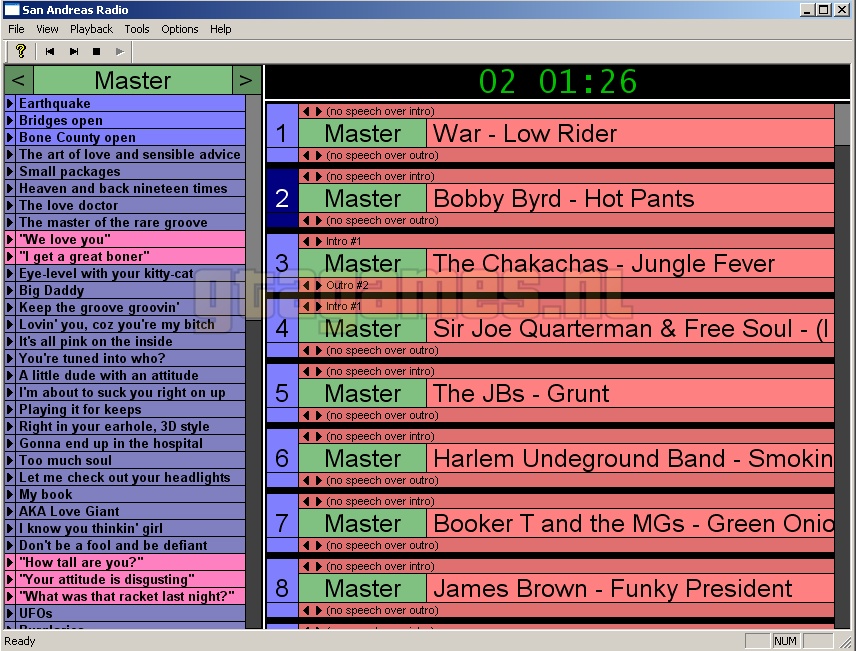Select "Heaven and back nineteen times" entry
Viewport: 856px width, 651px height.
[x=130, y=188]
